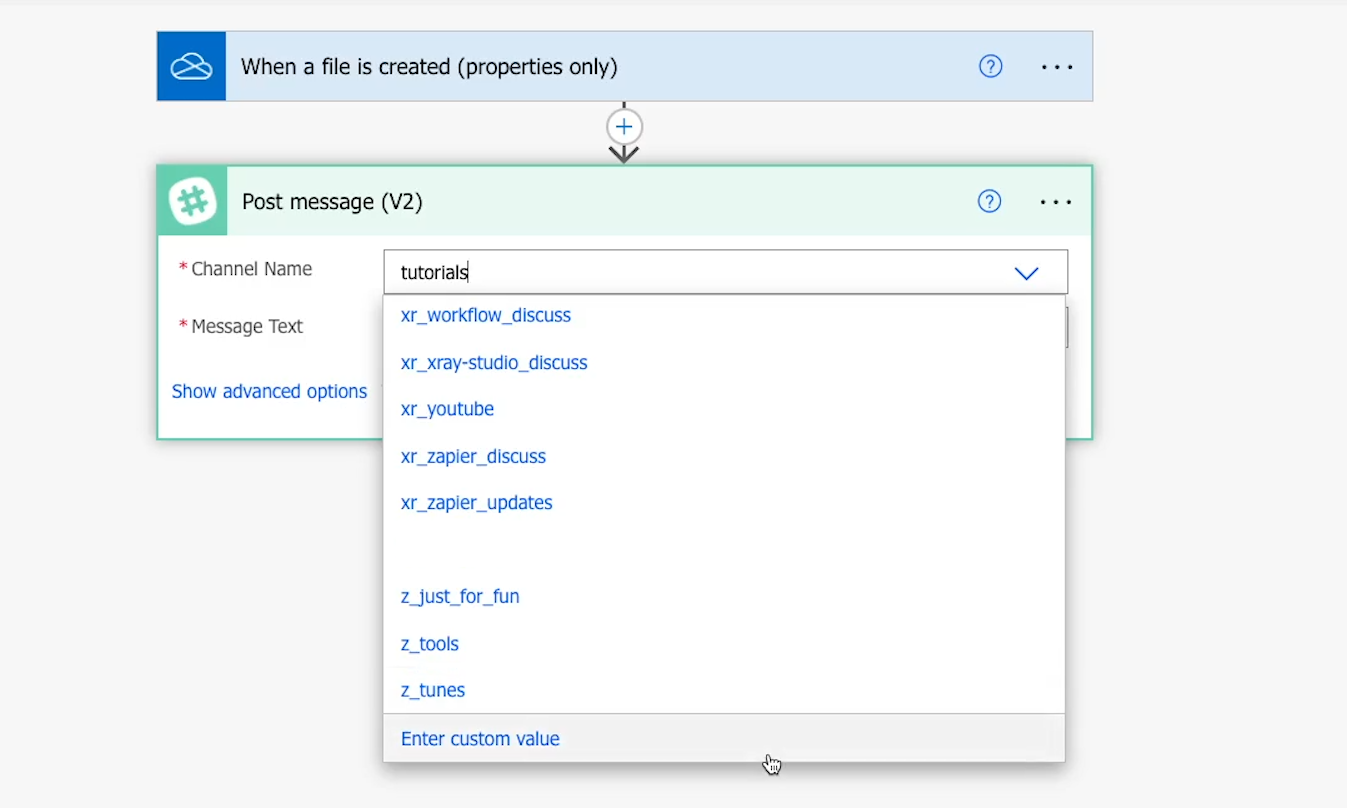Open help for file created trigger
Viewport: 1347px width, 808px height.
[990, 67]
